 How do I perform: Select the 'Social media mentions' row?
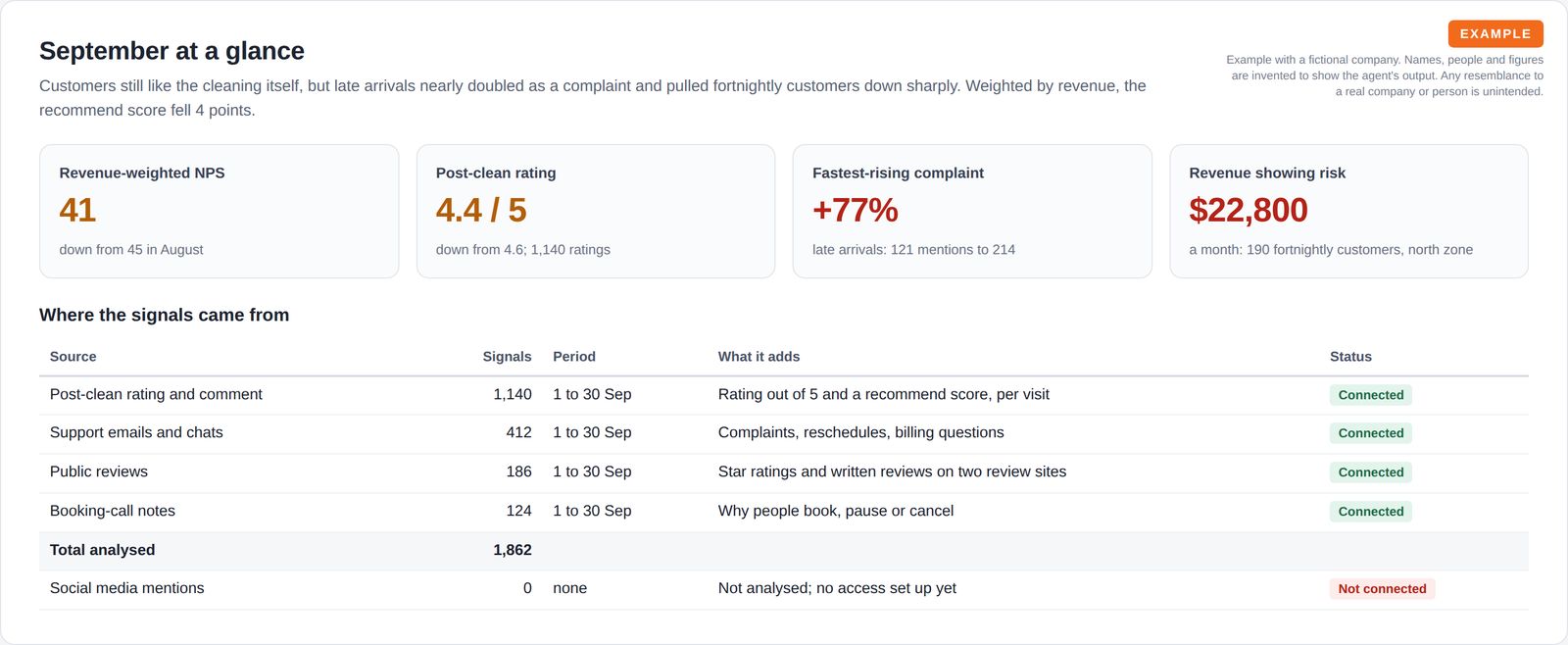click(784, 589)
